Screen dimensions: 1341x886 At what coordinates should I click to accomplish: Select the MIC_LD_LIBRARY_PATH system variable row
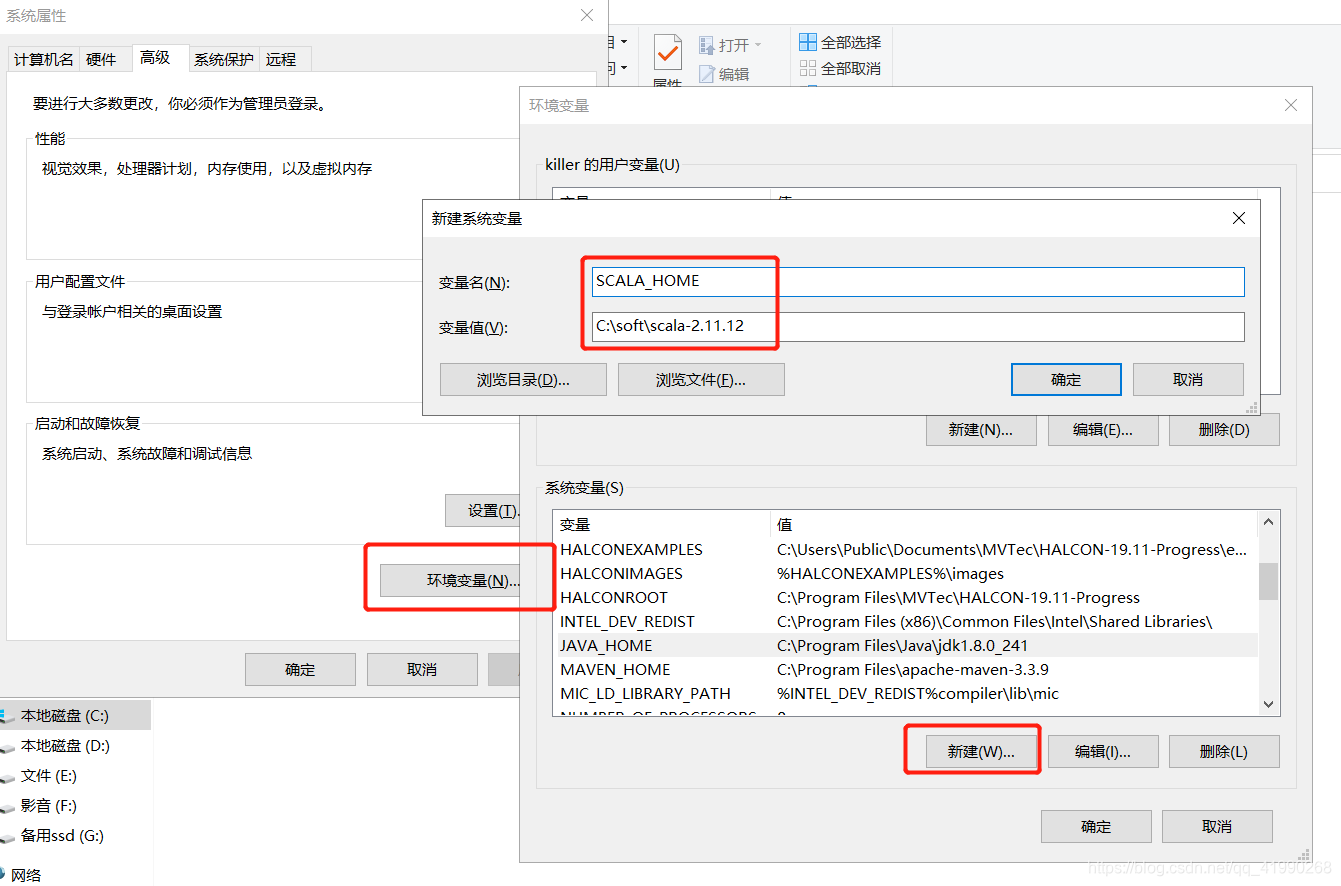tap(905, 694)
